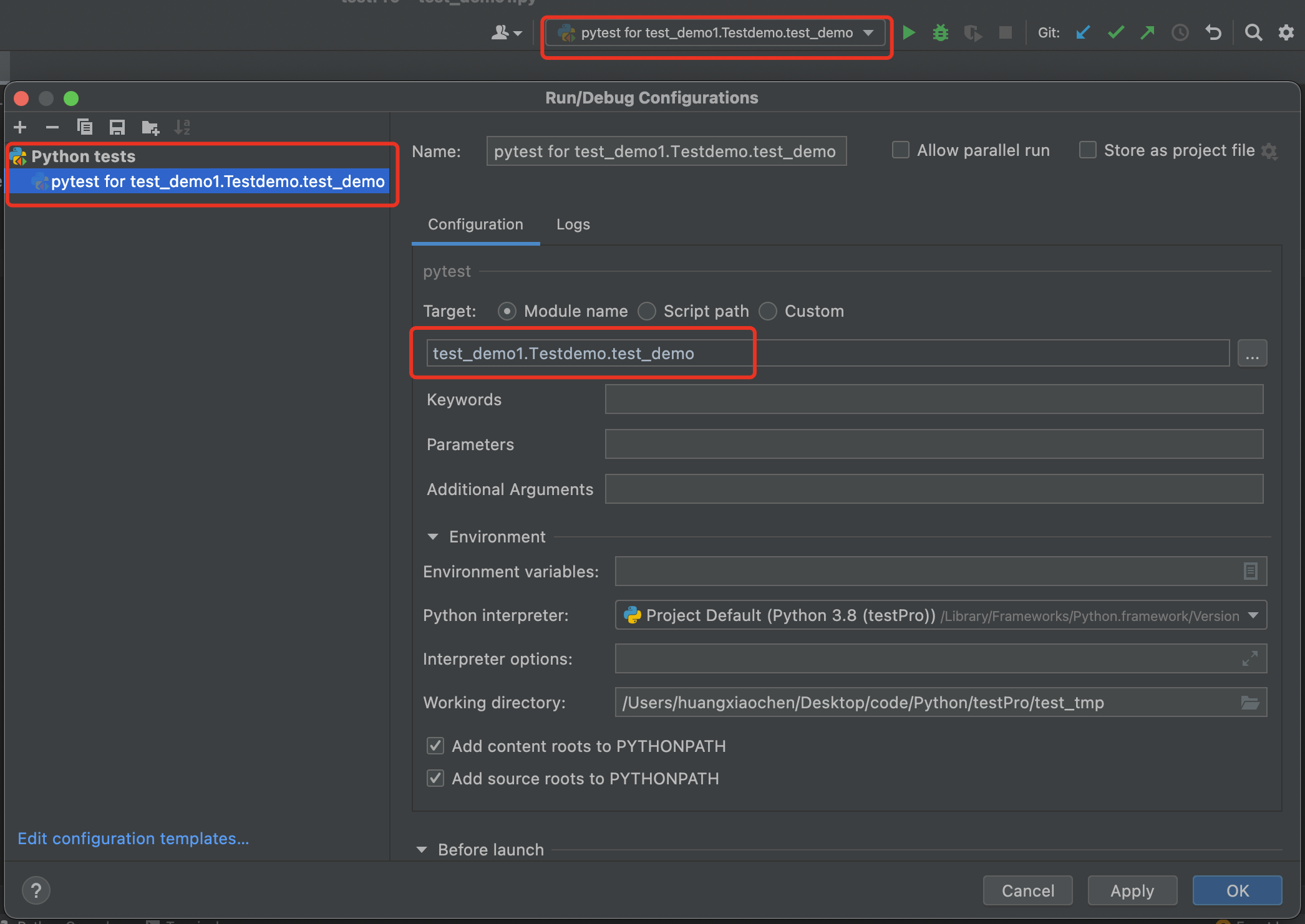Enable Allow parallel run checkbox
This screenshot has width=1305, height=924.
tap(900, 150)
